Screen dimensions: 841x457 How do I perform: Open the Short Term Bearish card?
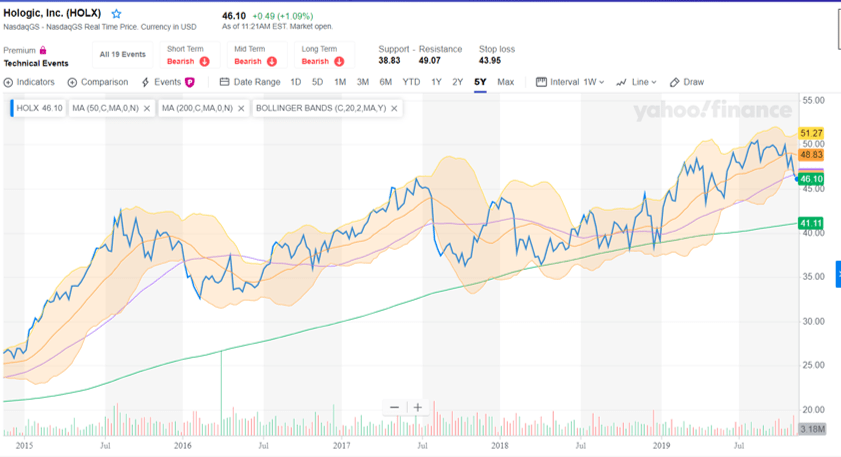click(x=190, y=55)
